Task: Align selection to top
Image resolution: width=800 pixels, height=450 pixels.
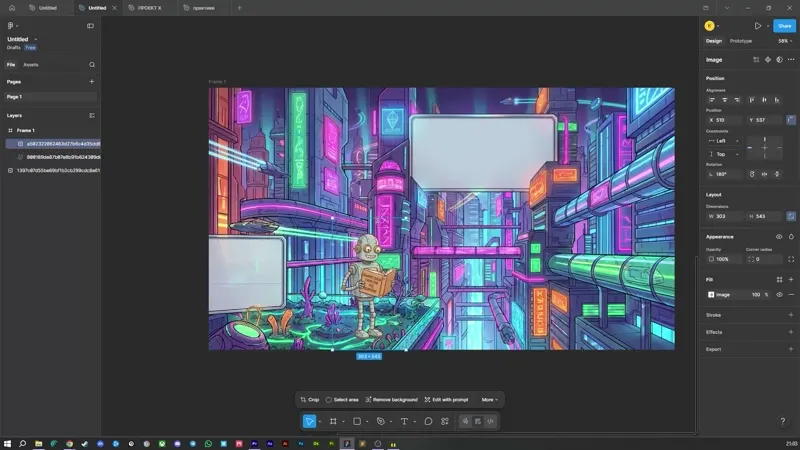Action: tap(752, 100)
